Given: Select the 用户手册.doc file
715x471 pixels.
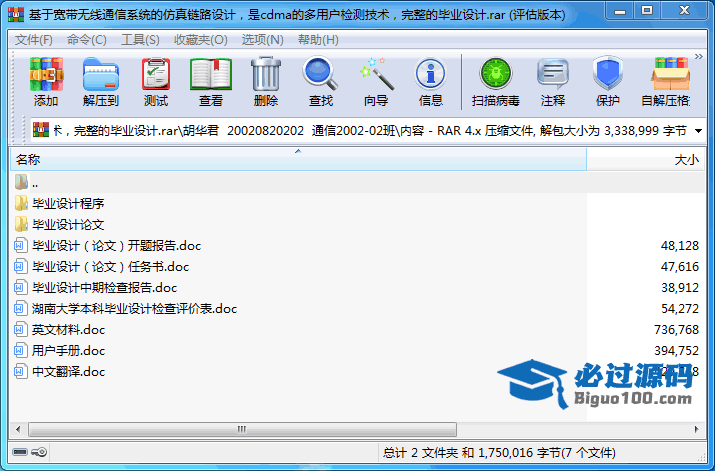Looking at the screenshot, I should coord(68,350).
